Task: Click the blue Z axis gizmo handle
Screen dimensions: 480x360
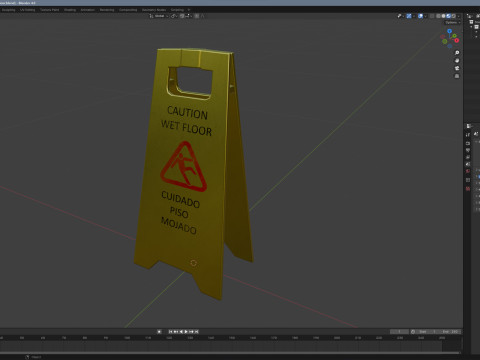Action: (449, 31)
